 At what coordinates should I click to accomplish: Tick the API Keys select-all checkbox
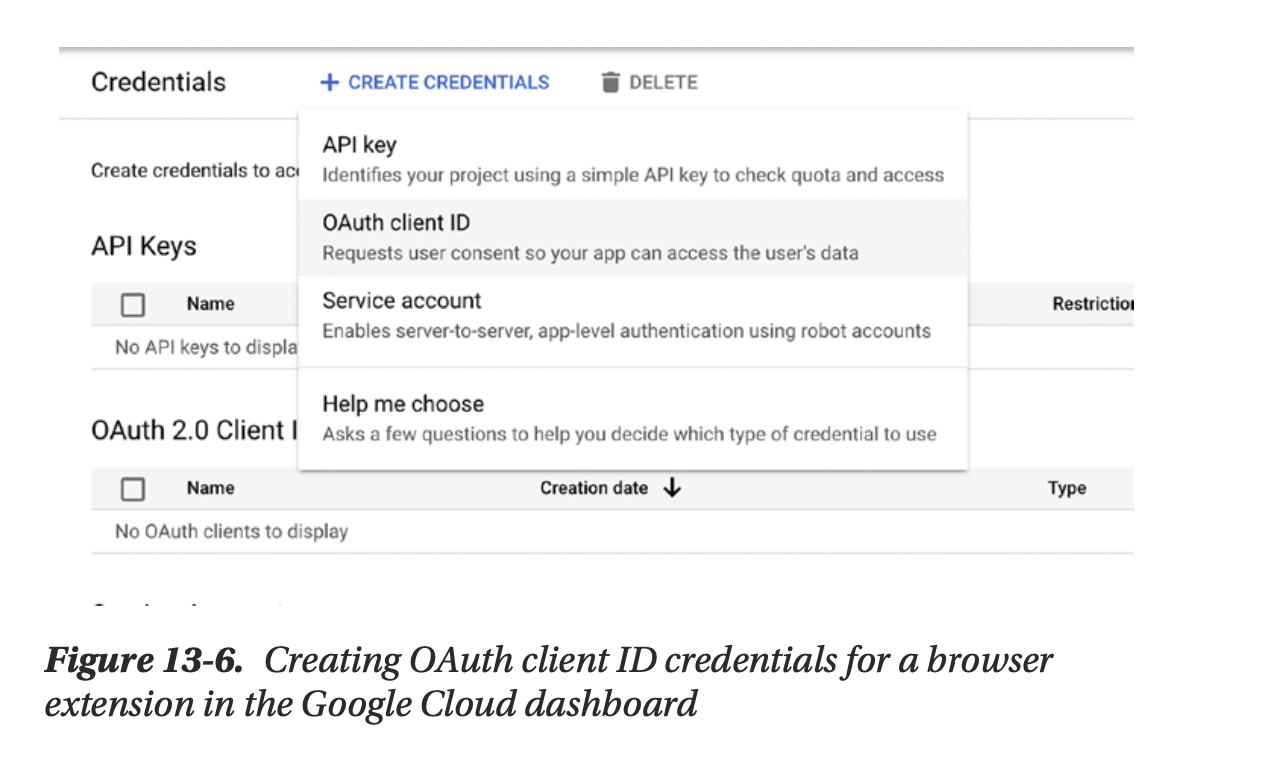click(133, 305)
